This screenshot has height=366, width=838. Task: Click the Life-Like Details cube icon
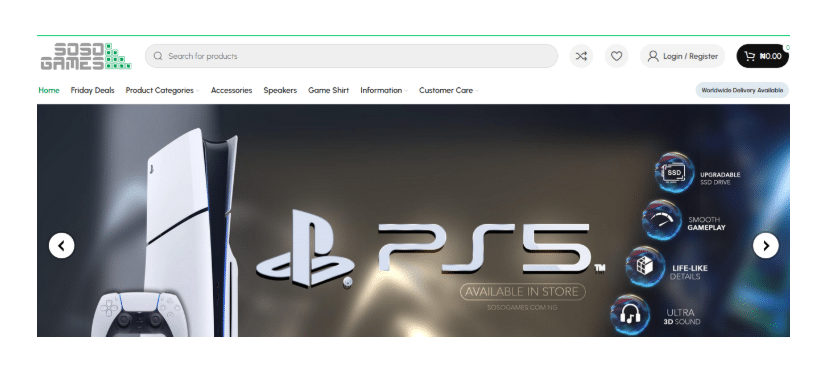point(645,266)
